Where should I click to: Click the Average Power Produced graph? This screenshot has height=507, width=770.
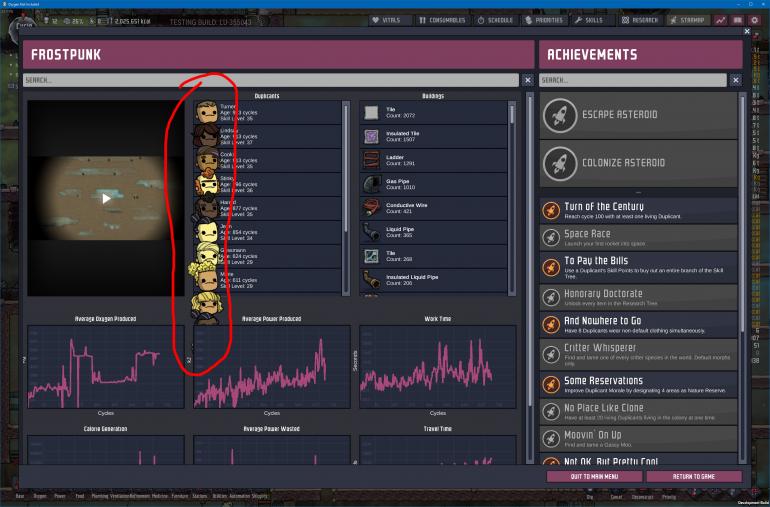[x=272, y=366]
